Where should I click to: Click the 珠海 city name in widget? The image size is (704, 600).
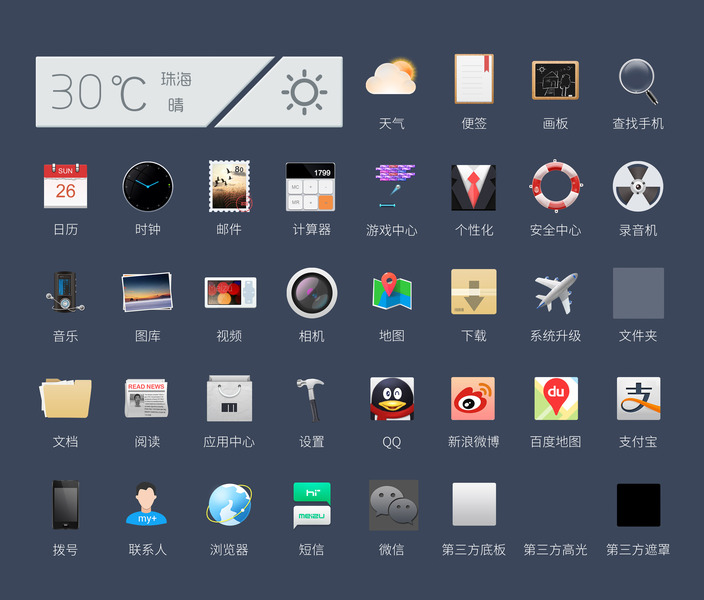pos(176,79)
